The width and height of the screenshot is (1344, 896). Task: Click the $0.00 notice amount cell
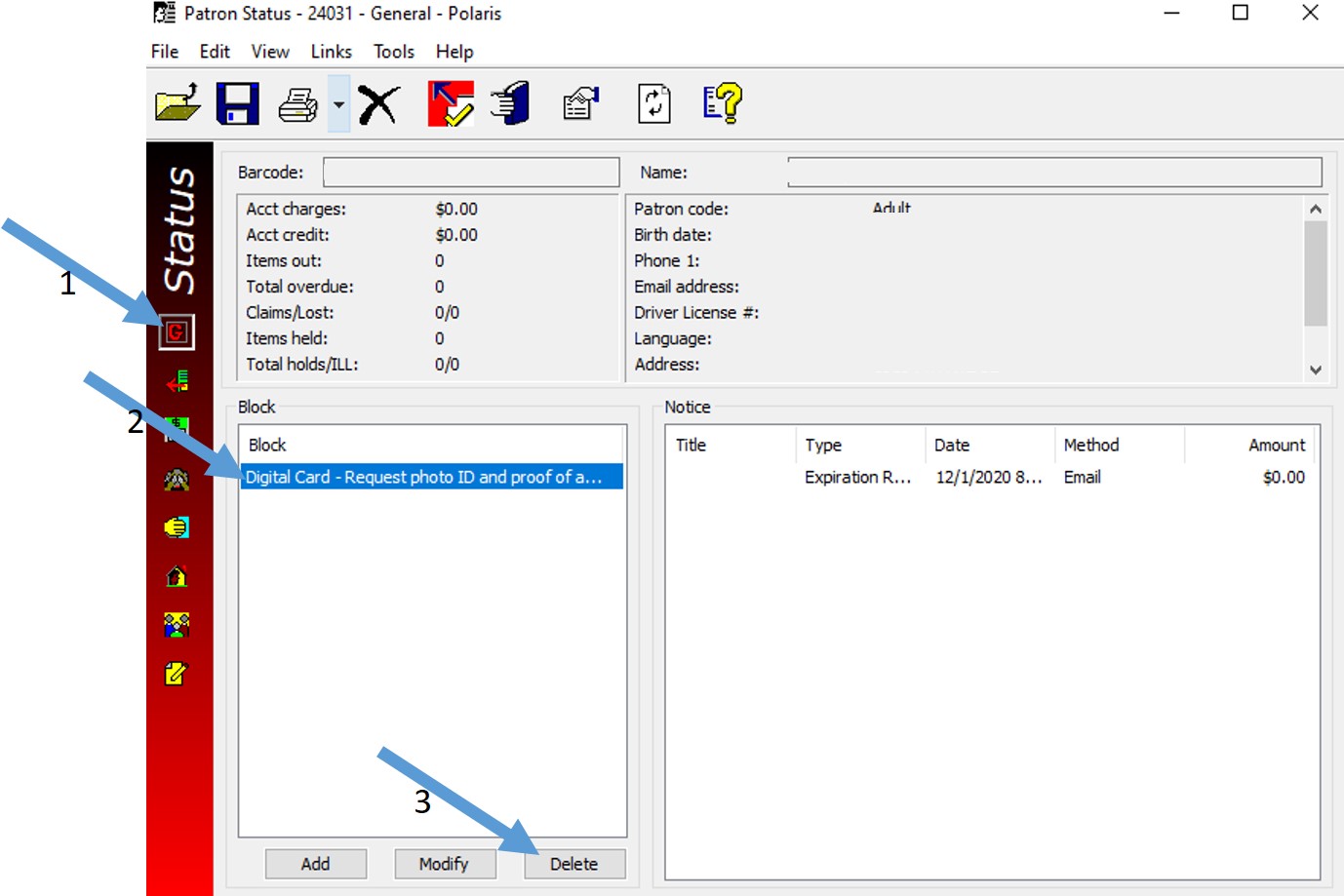[1284, 477]
